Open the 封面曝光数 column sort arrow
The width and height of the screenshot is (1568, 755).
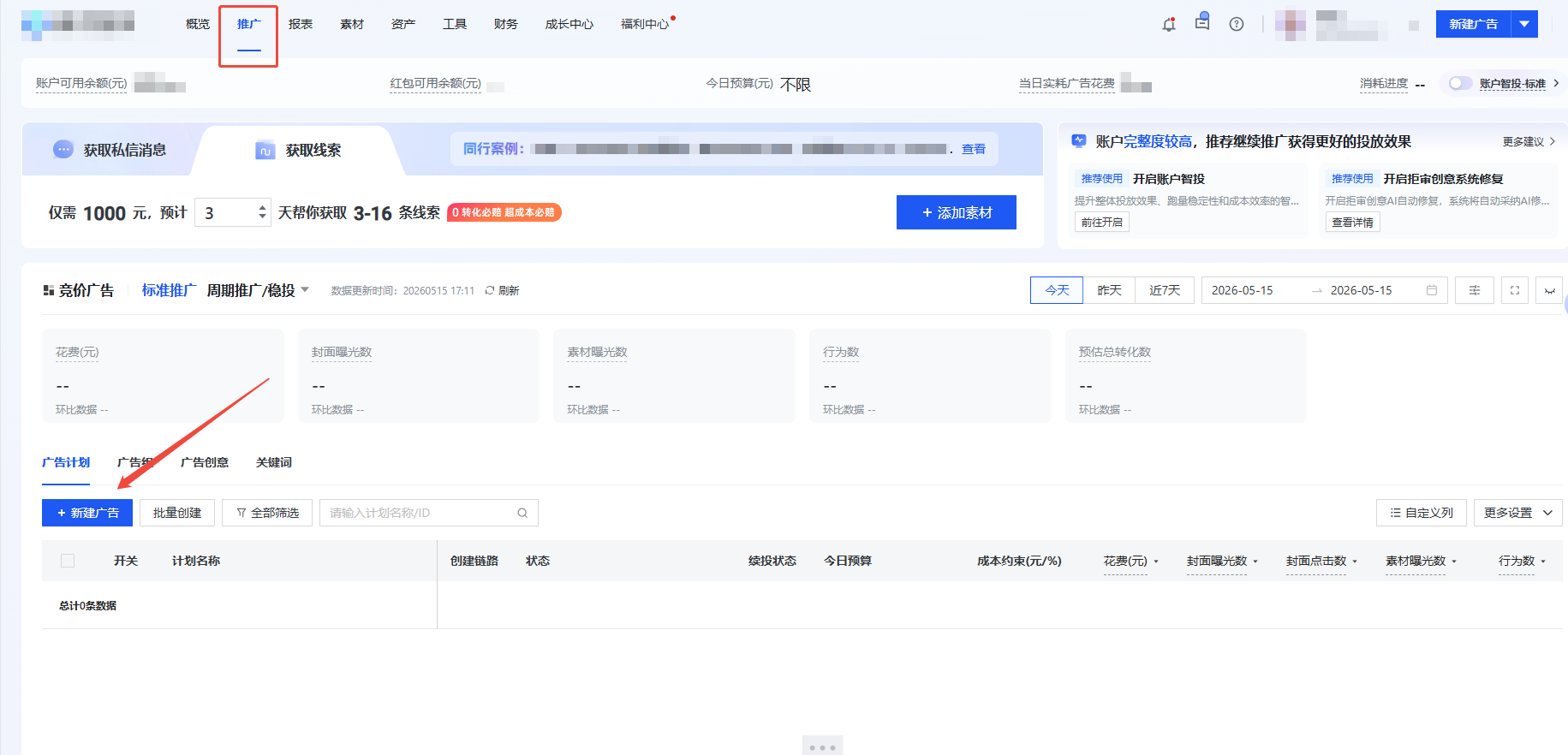tap(1255, 562)
